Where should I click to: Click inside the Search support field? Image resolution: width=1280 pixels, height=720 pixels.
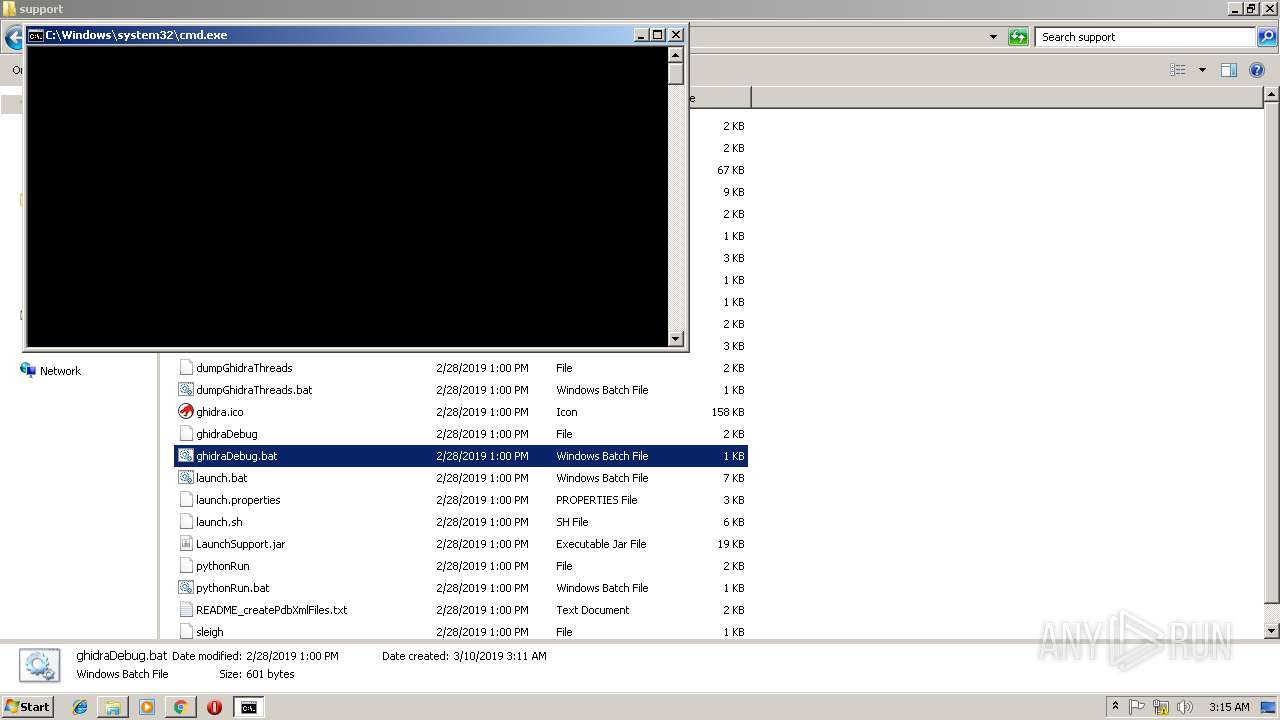pyautogui.click(x=1146, y=37)
